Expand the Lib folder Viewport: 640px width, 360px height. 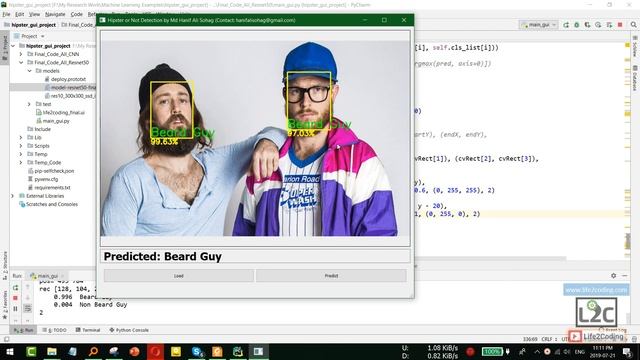[x=21, y=138]
